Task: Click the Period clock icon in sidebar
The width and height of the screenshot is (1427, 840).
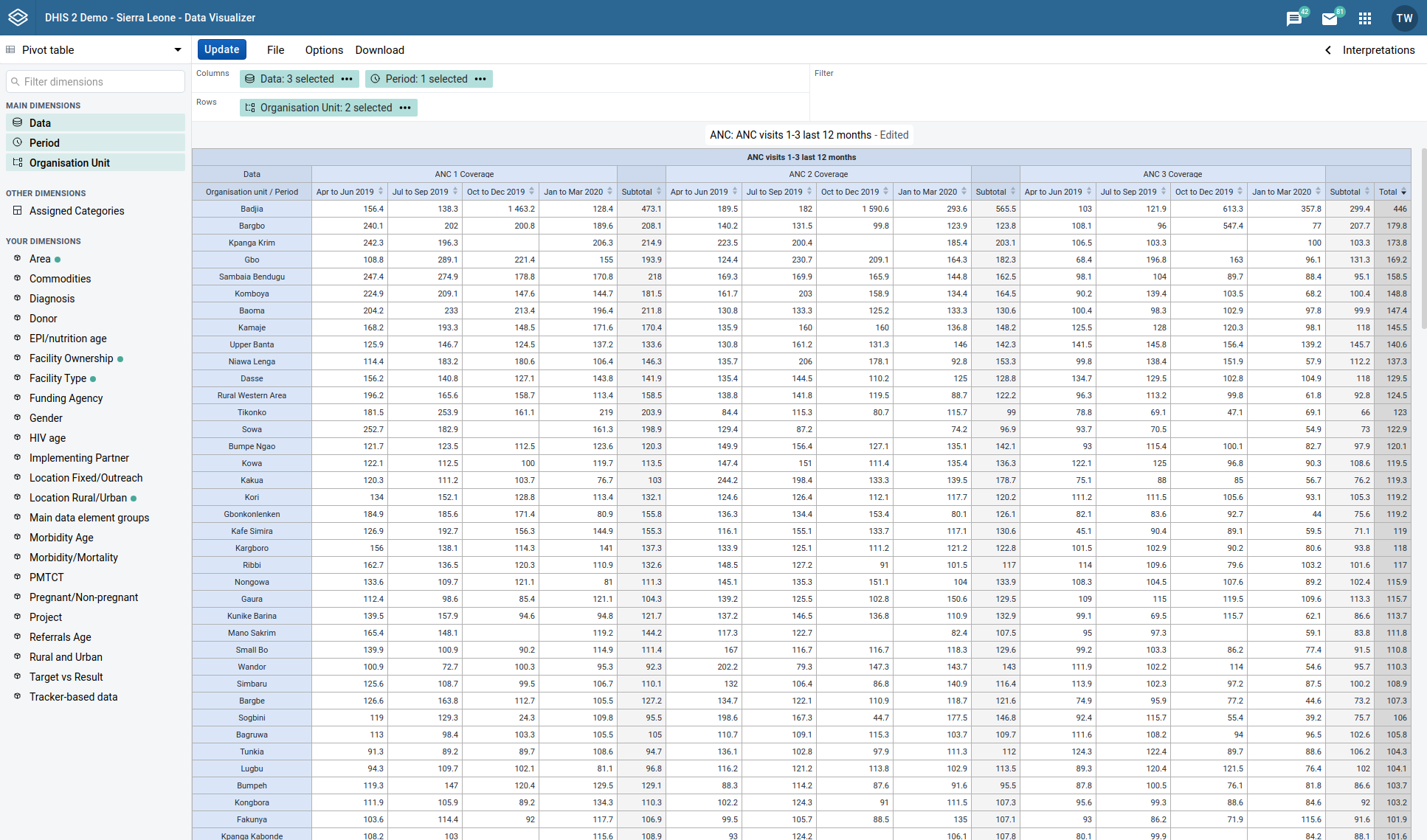Action: [18, 142]
